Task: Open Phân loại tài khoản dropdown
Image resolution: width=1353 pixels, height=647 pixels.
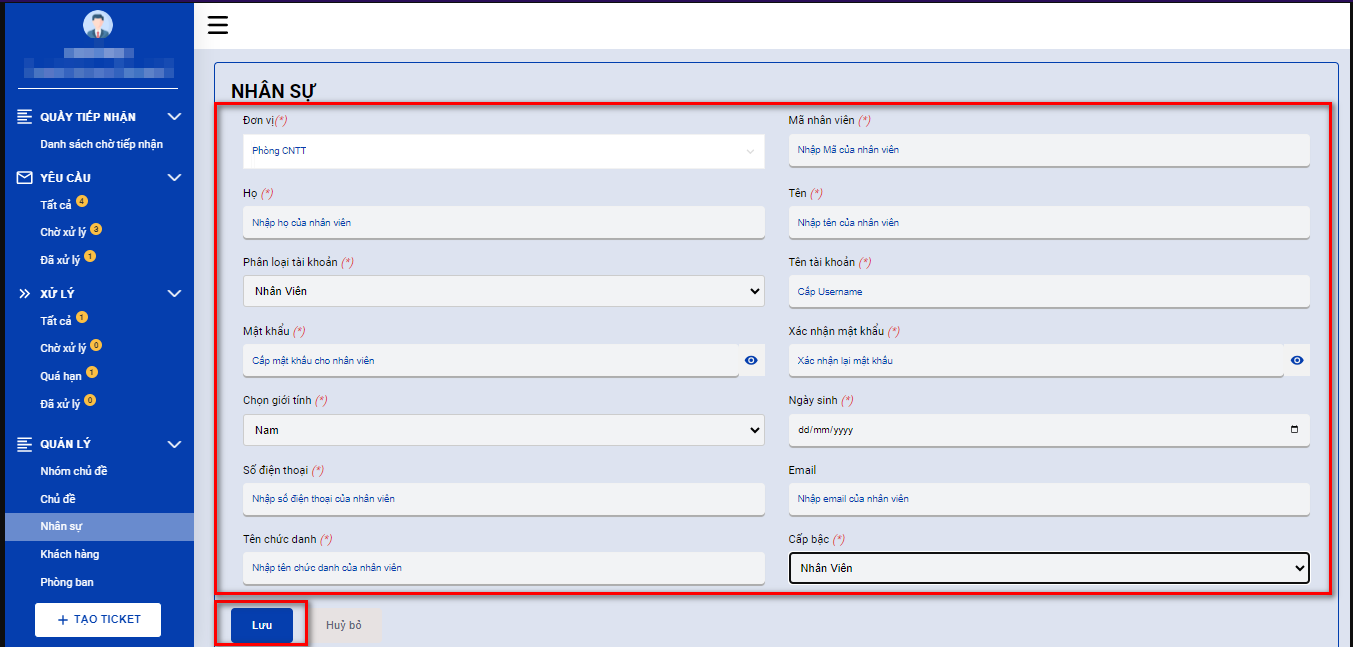Action: click(504, 291)
